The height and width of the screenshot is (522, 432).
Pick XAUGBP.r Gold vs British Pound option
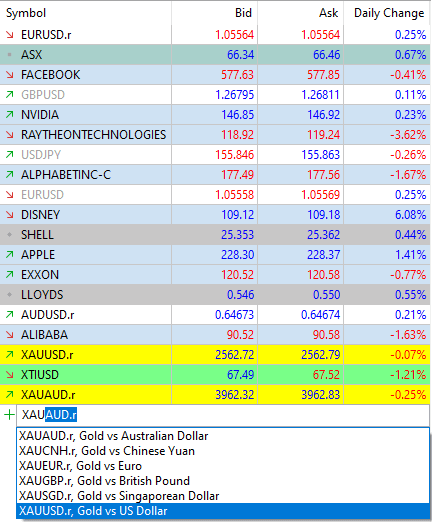coord(223,481)
